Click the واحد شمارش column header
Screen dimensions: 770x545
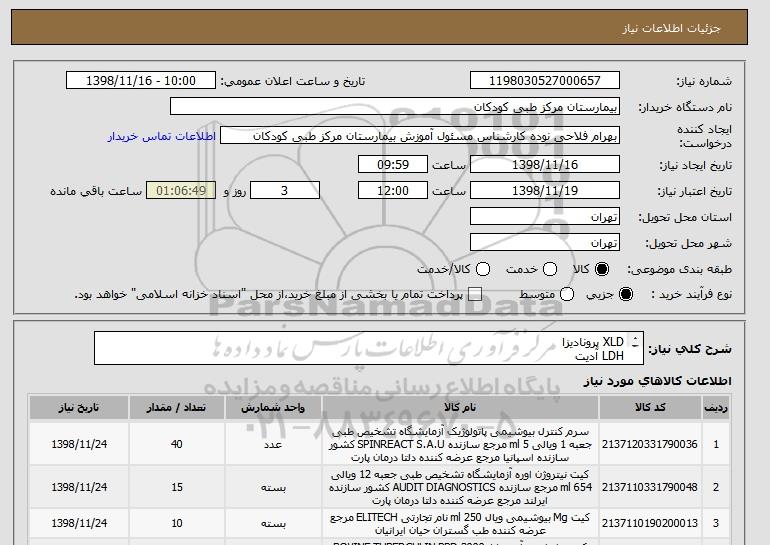(273, 408)
